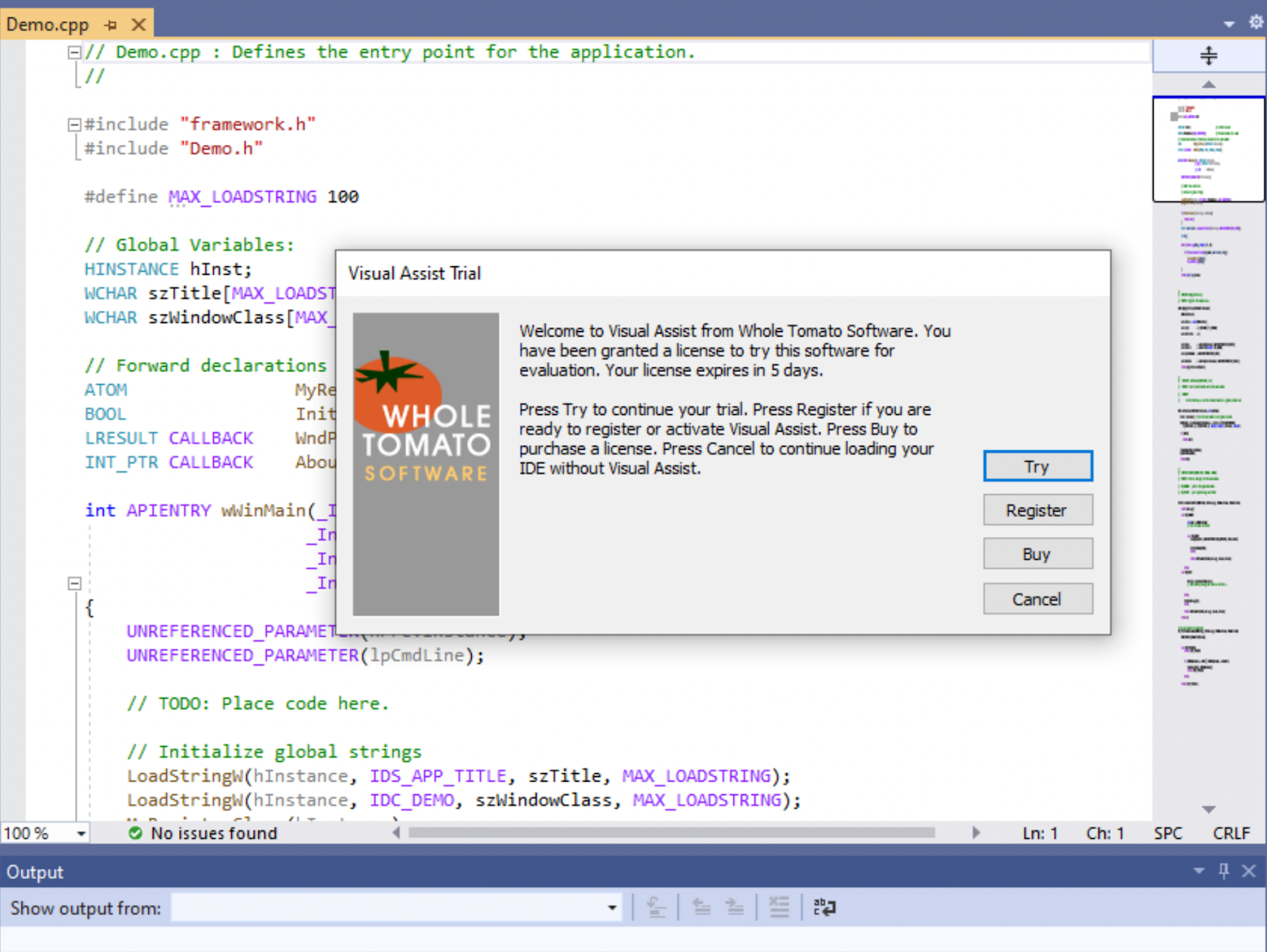The height and width of the screenshot is (952, 1267).
Task: Click the Ln: 1 line indicator
Action: [1040, 833]
